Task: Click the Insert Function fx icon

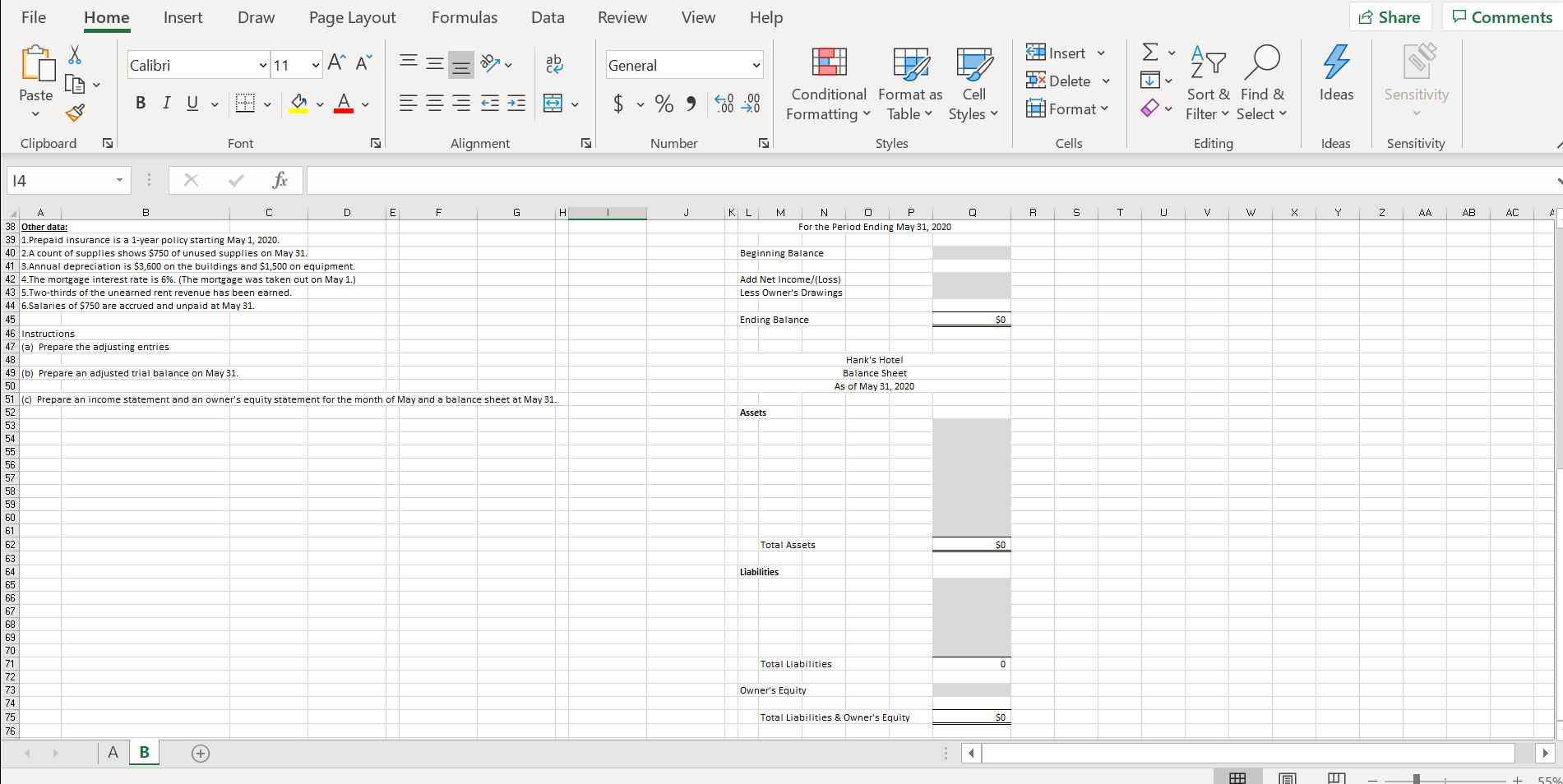Action: click(280, 180)
